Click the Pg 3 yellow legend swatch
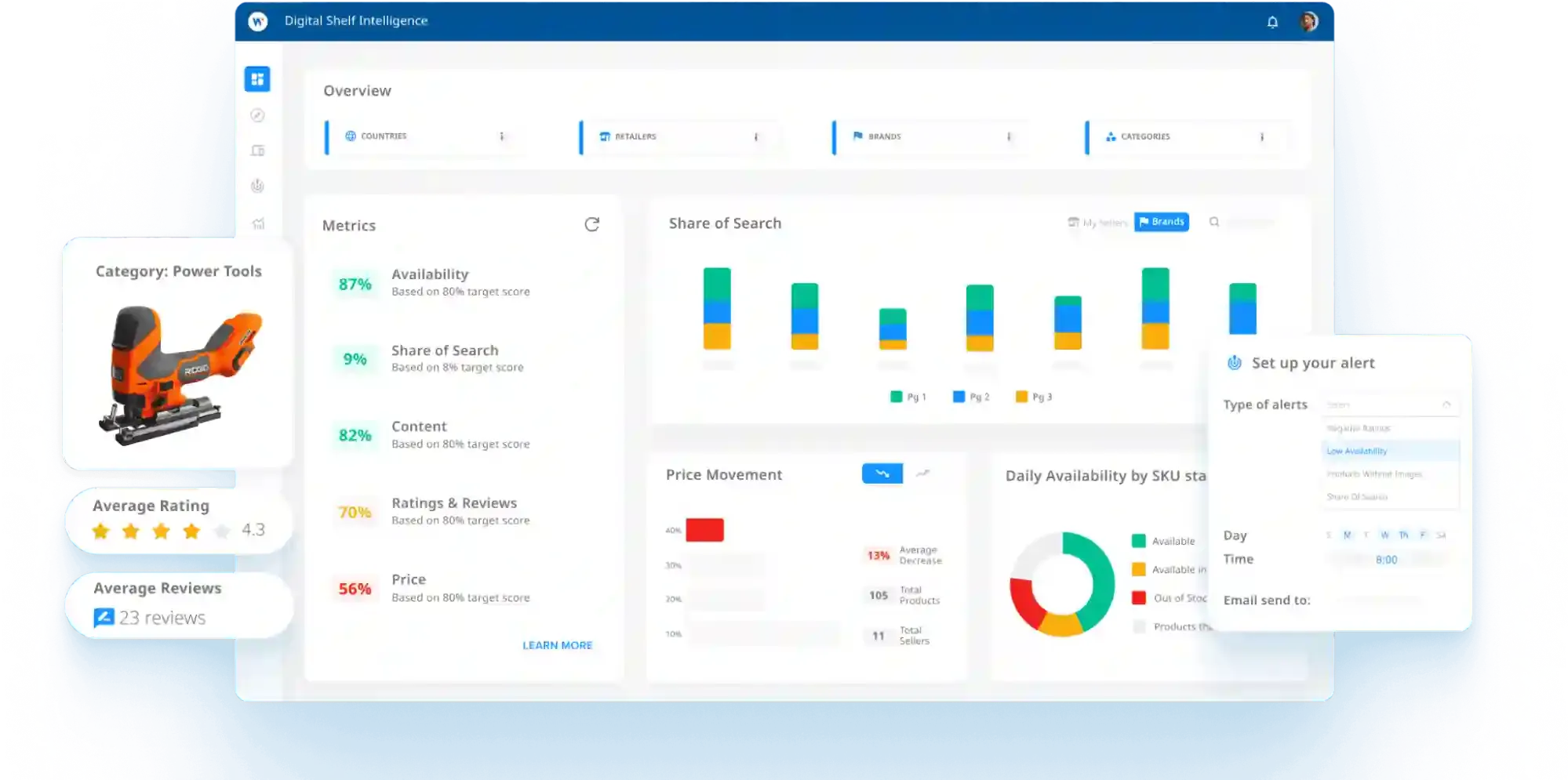The height and width of the screenshot is (780, 1568). tap(1021, 397)
